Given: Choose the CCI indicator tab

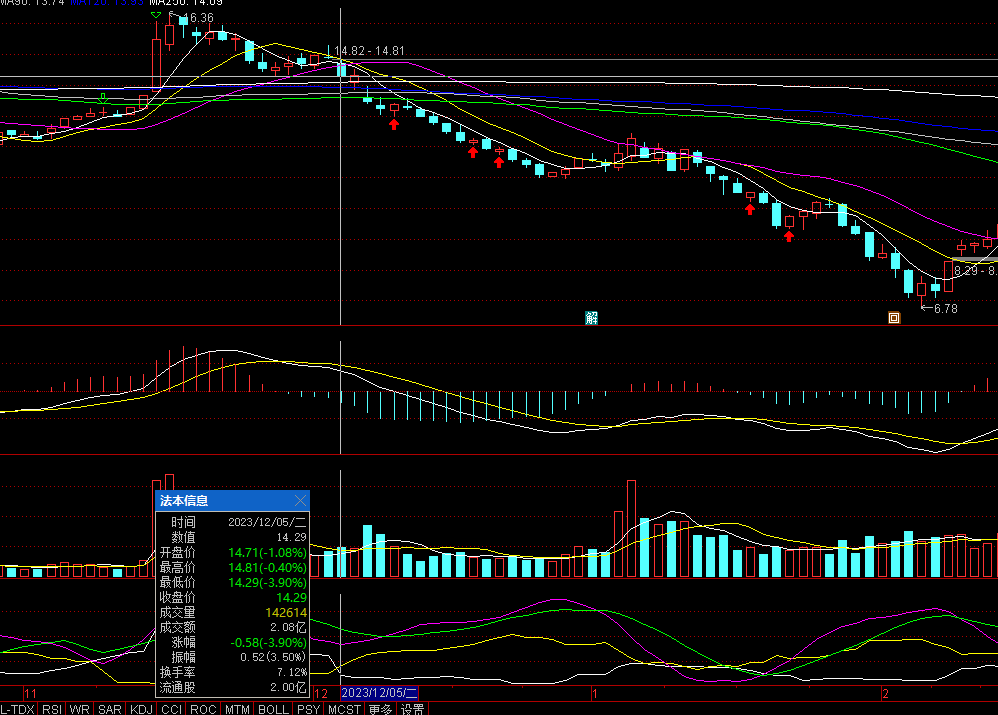Looking at the screenshot, I should coord(171,709).
